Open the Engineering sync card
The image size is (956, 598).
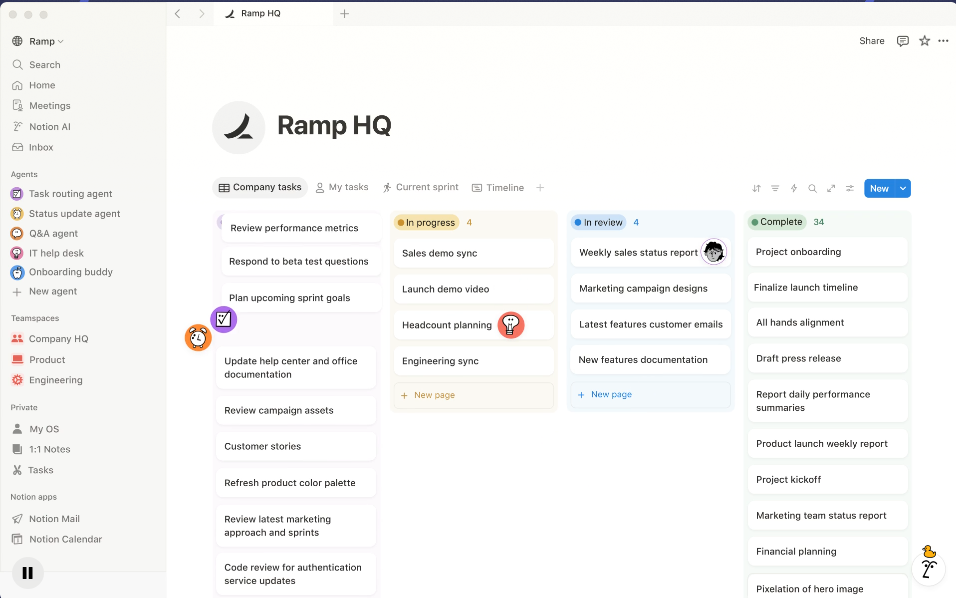pyautogui.click(x=474, y=361)
